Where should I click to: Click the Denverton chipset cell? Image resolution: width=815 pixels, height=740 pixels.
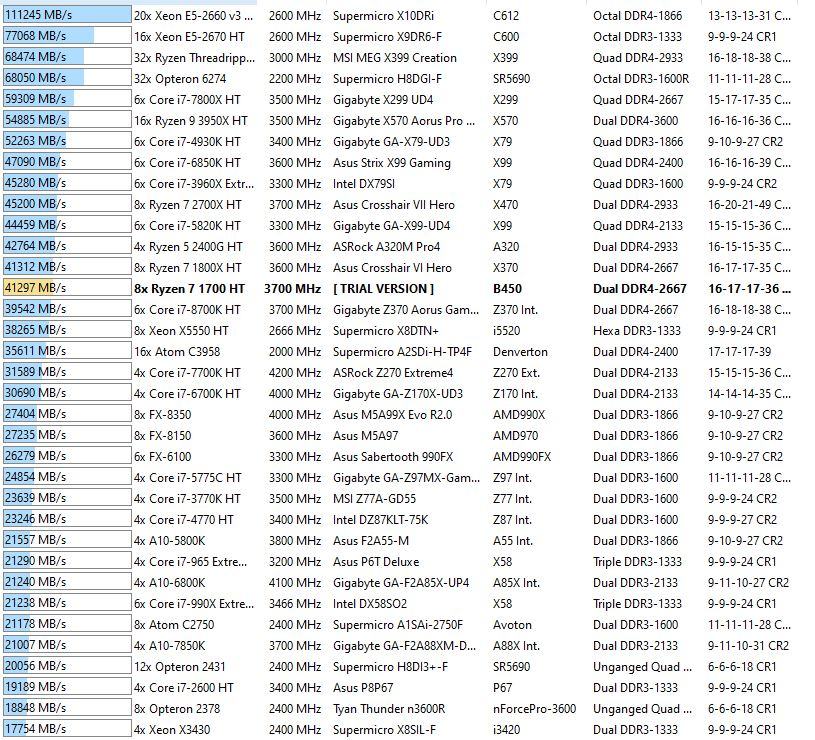point(520,352)
